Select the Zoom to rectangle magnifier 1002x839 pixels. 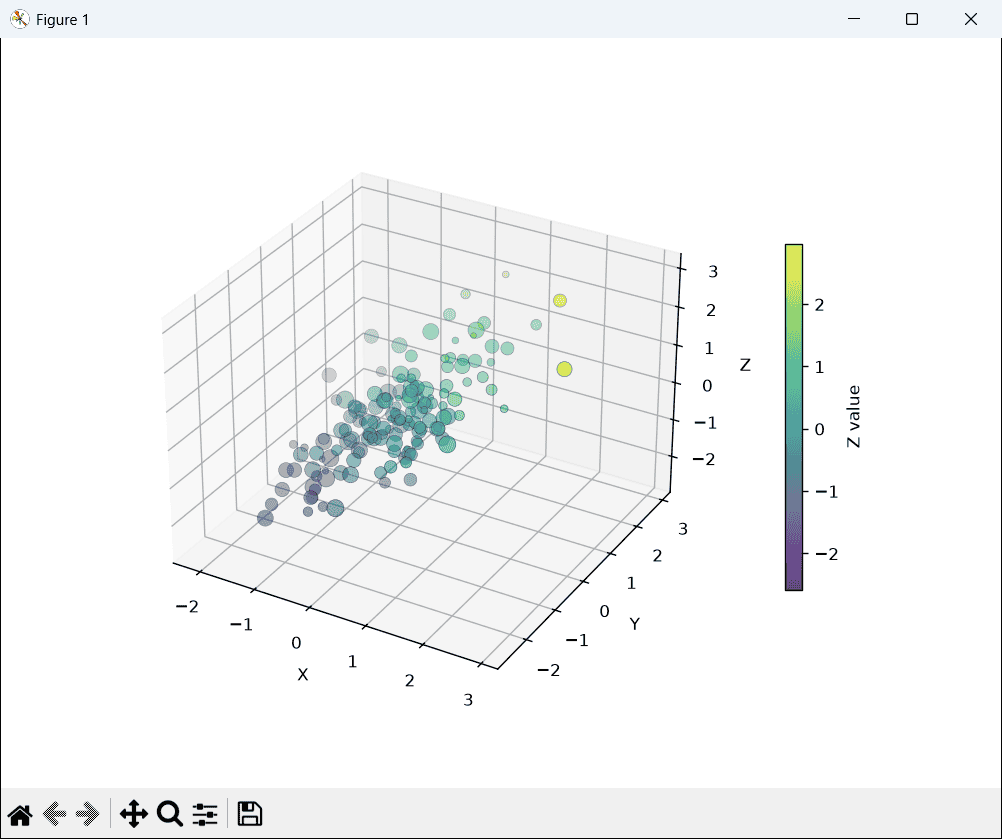coord(170,814)
